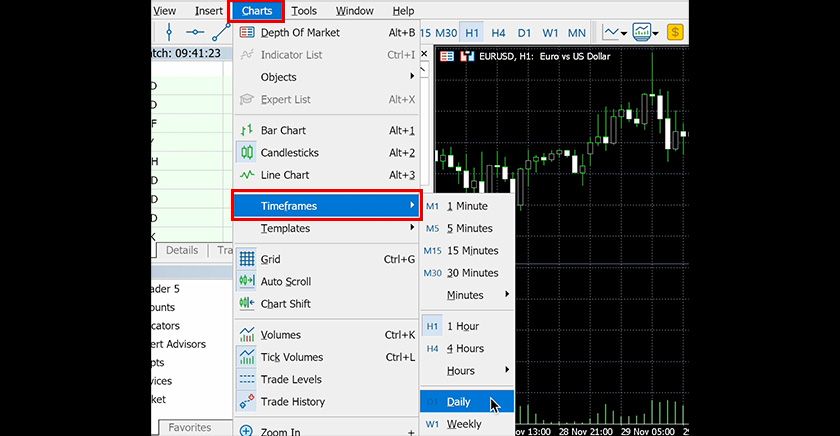The width and height of the screenshot is (840, 436).
Task: Toggle the chart Grid option
Action: [x=270, y=260]
